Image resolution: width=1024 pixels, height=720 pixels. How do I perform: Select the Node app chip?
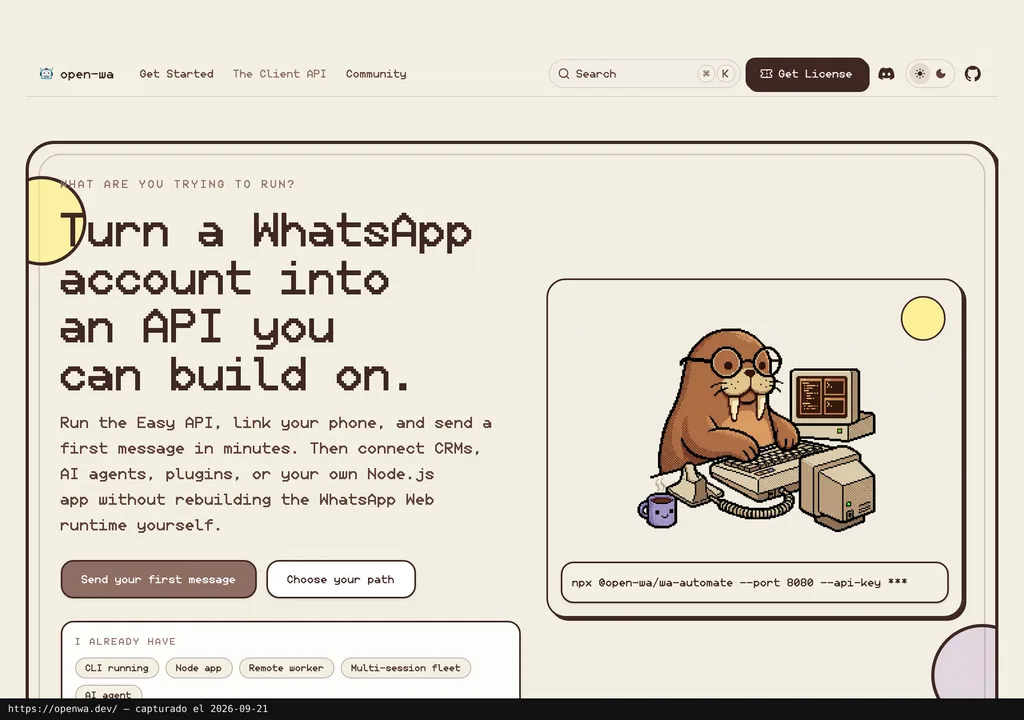click(199, 668)
